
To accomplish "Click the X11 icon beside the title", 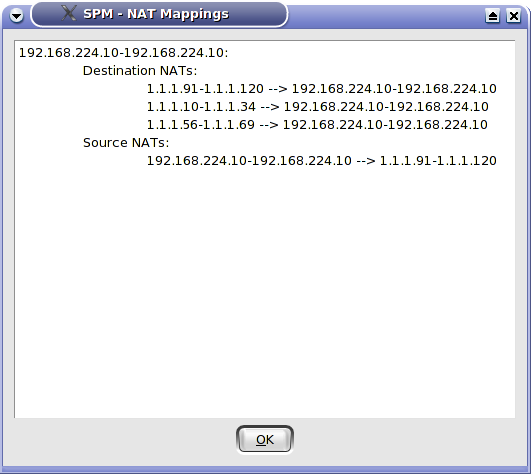I will (69, 14).
